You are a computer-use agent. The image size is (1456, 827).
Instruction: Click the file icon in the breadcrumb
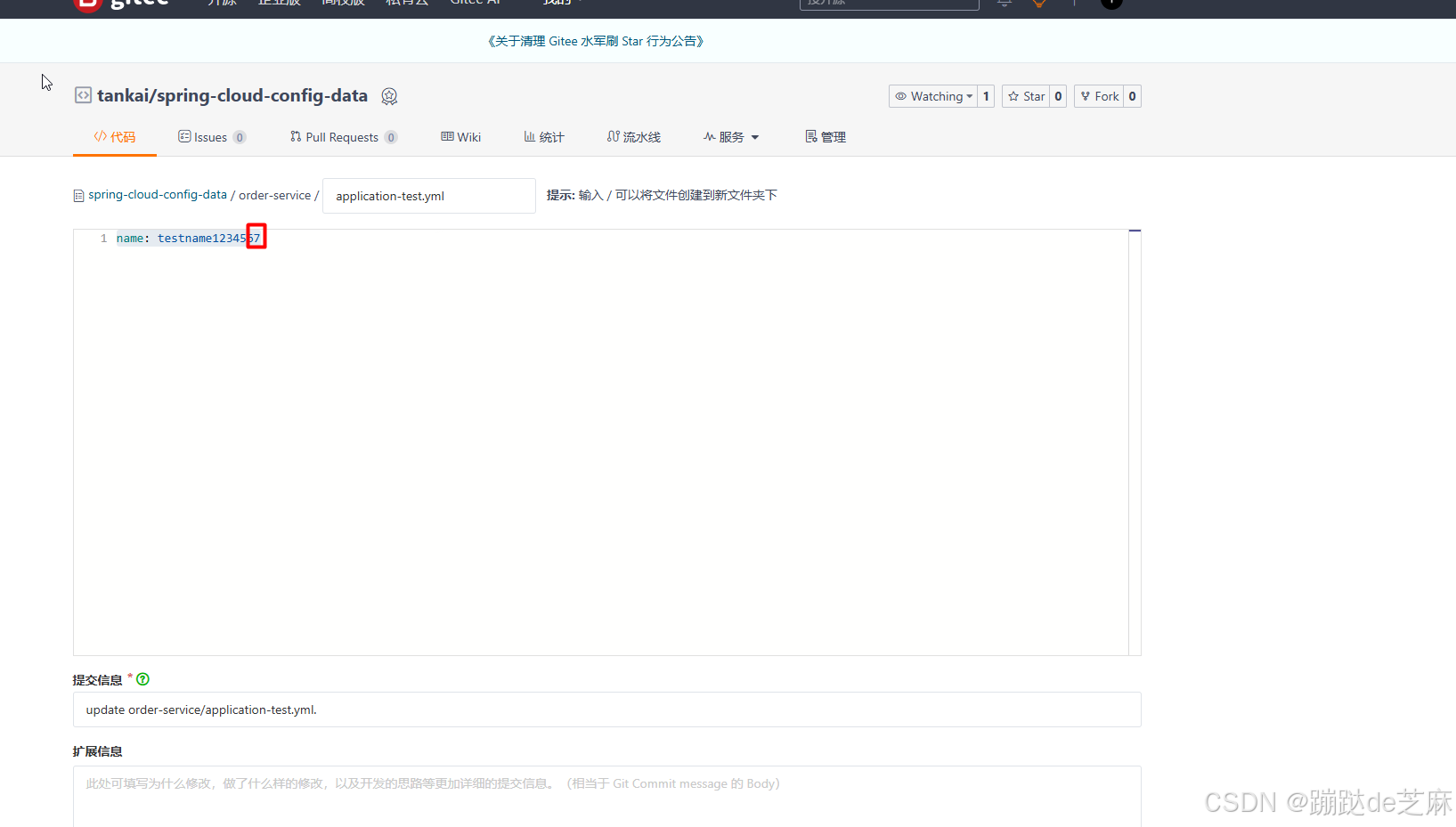tap(78, 194)
